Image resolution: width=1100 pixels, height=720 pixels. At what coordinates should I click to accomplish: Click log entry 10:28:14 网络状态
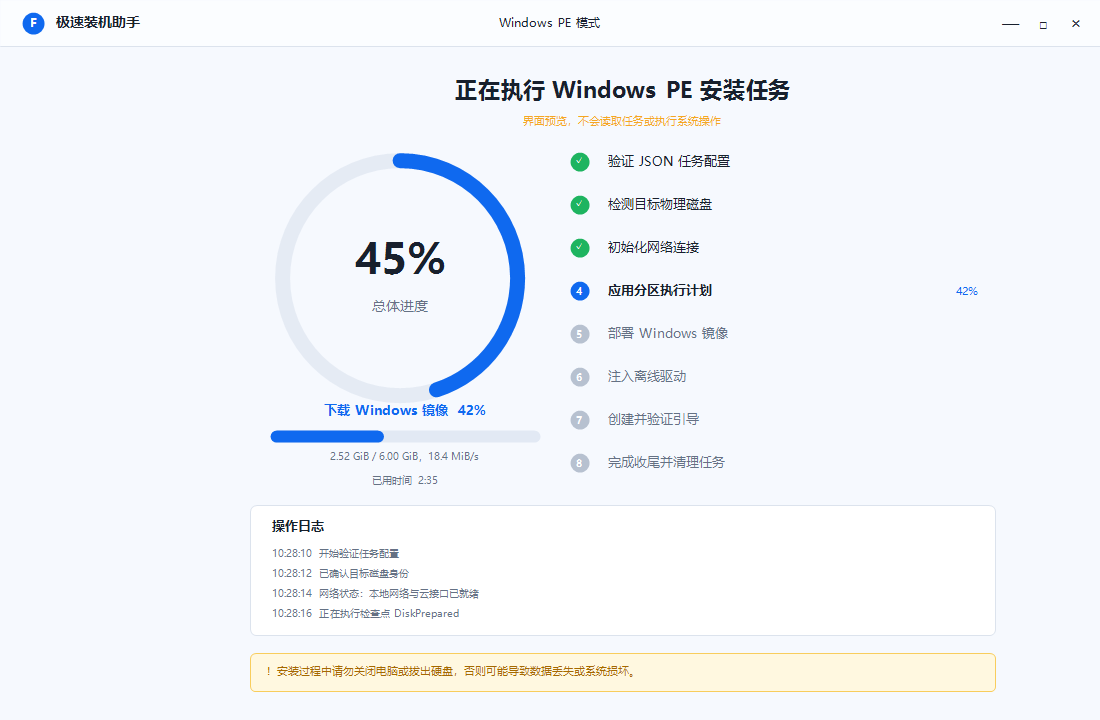[x=375, y=594]
